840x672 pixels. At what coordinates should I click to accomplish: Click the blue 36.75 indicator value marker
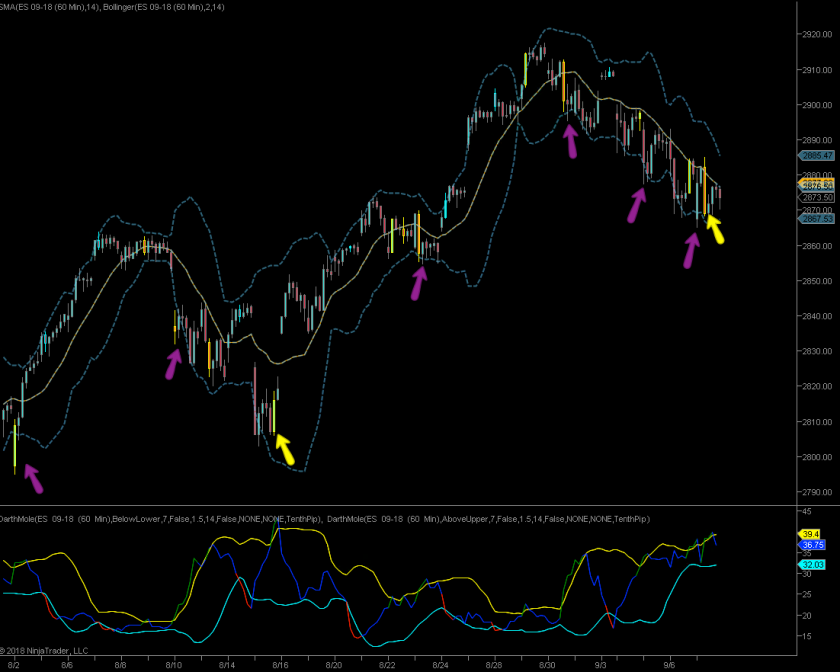(812, 545)
